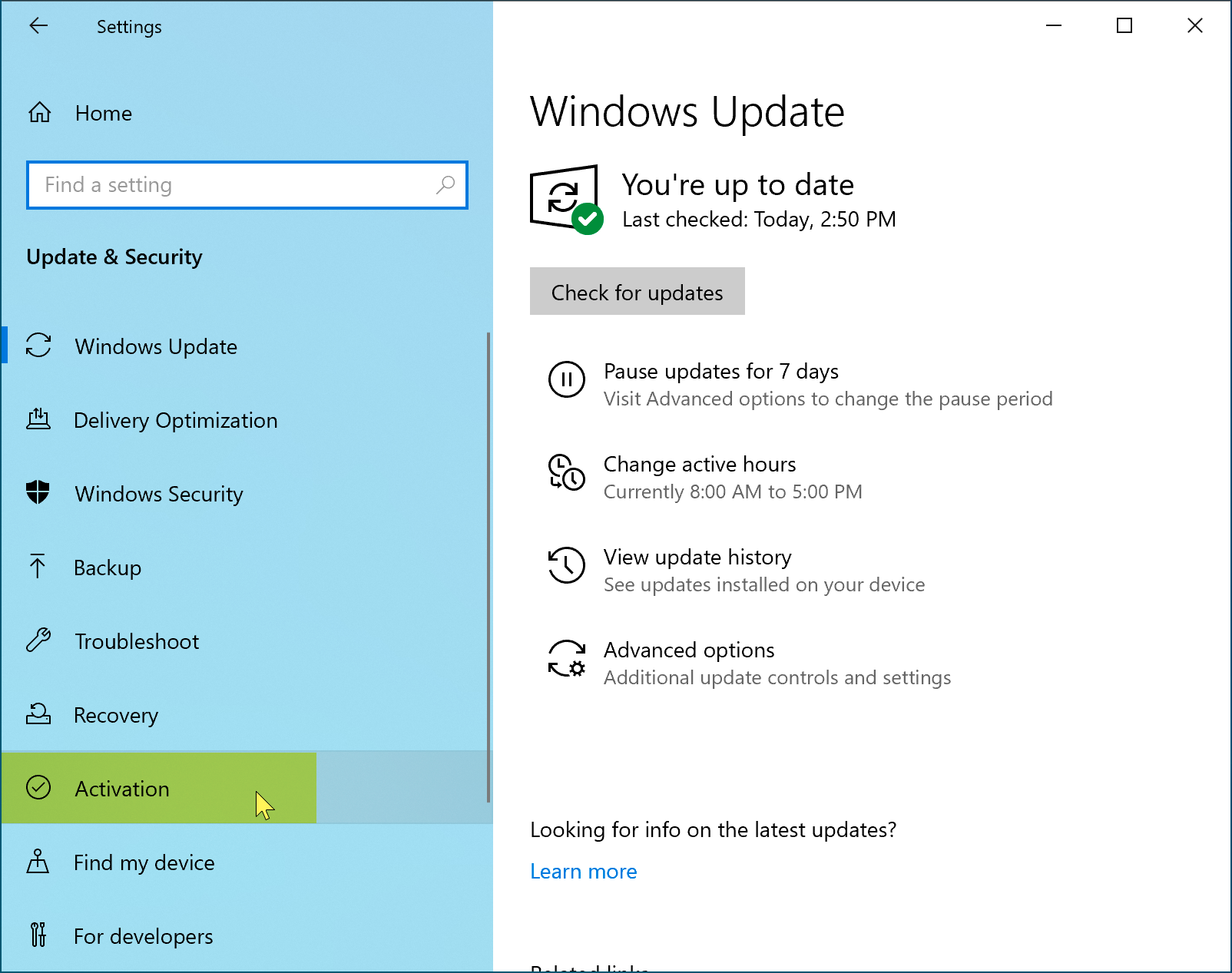Viewport: 1232px width, 973px height.
Task: Maximize the Settings window
Action: point(1124,26)
